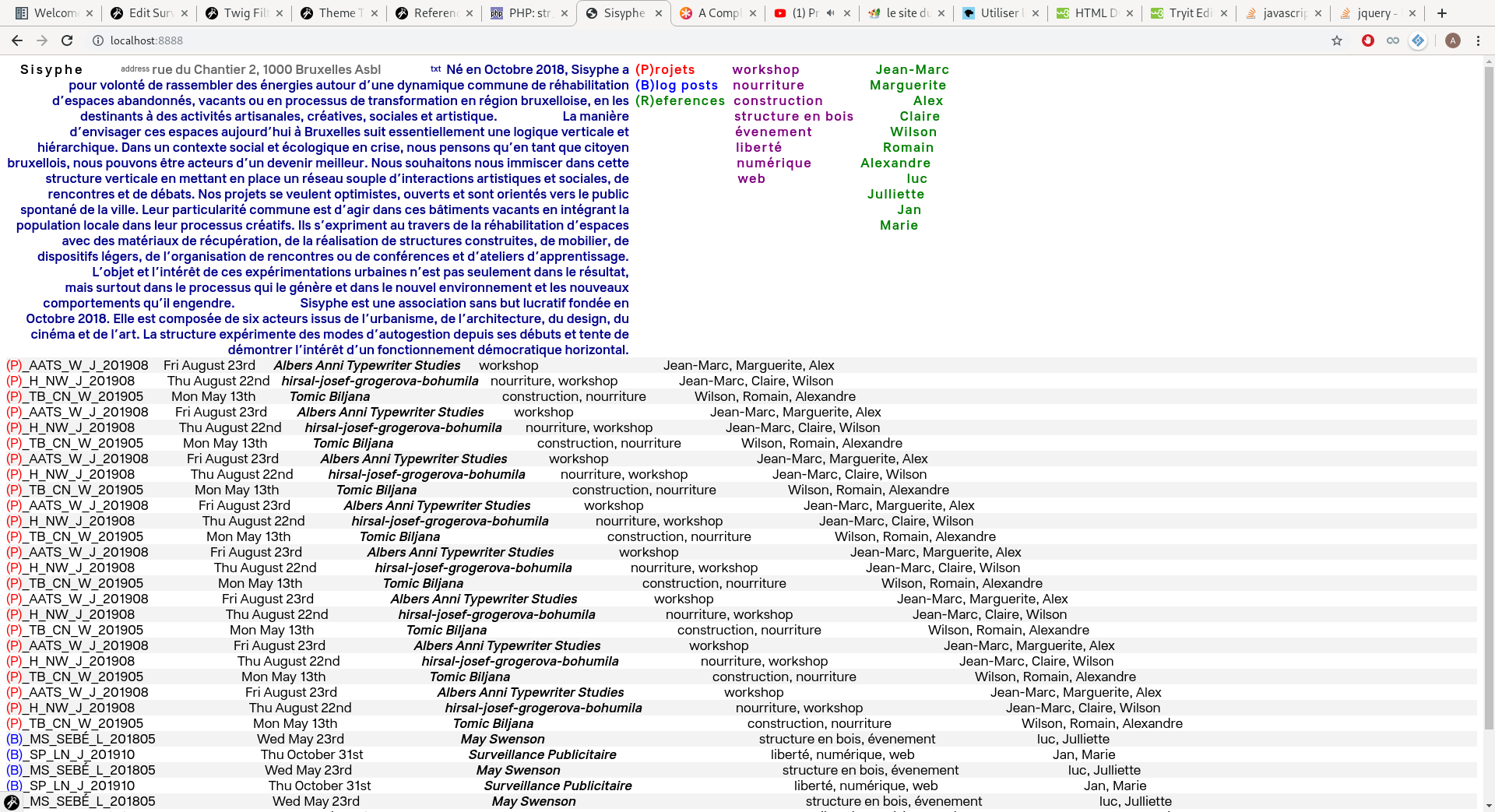The image size is (1495, 812).
Task: Open the profile avatar labeled A
Action: coord(1452,40)
